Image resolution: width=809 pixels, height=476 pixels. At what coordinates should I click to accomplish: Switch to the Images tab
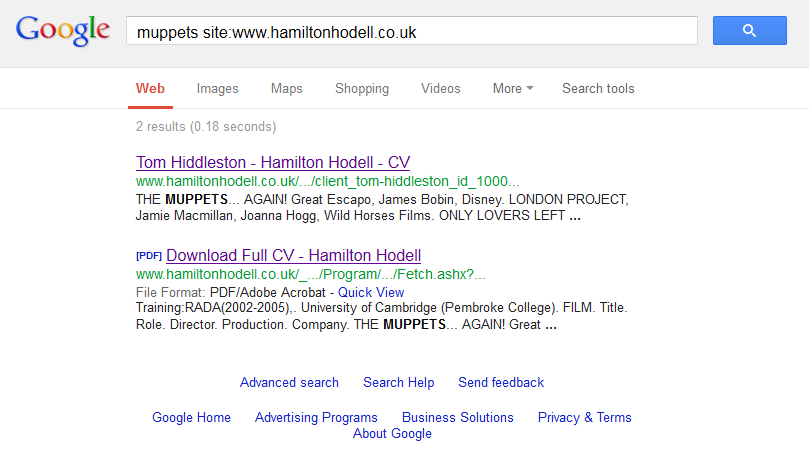[217, 89]
